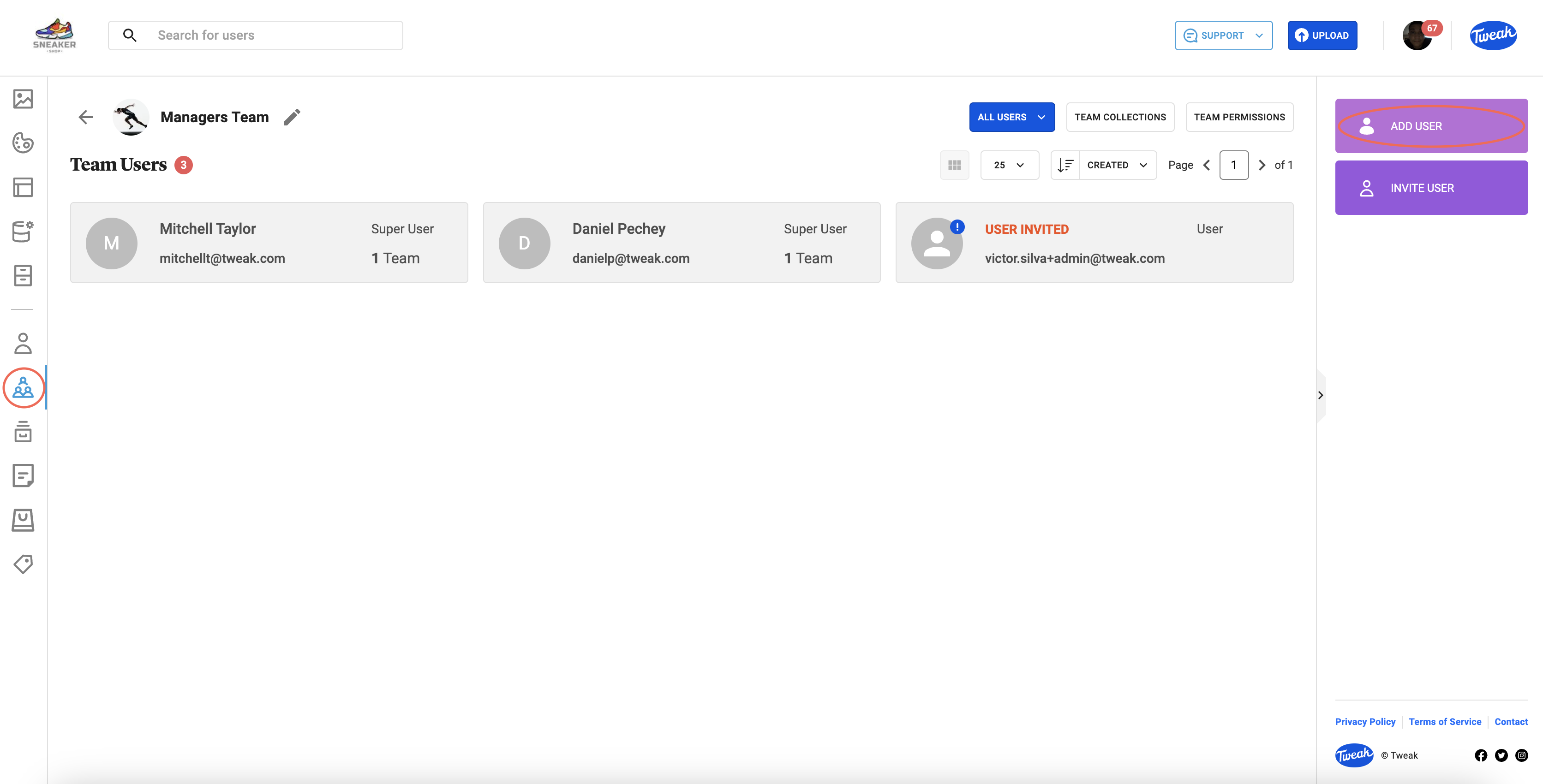1543x784 pixels.
Task: Click the back arrow beside Managers Team
Action: 86,117
